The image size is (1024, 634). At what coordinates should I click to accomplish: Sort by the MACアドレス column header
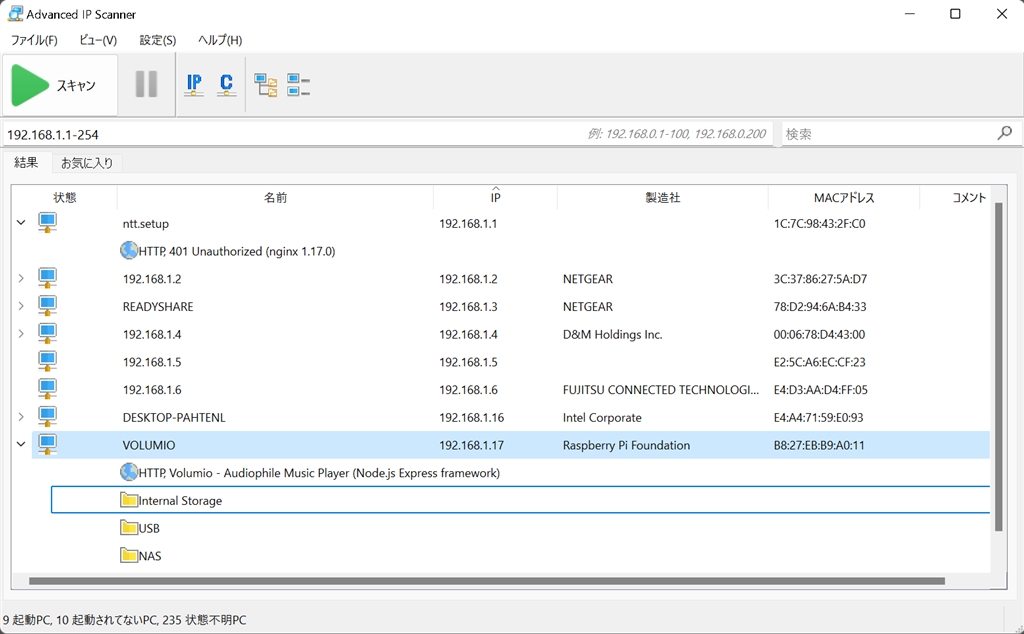tap(843, 198)
